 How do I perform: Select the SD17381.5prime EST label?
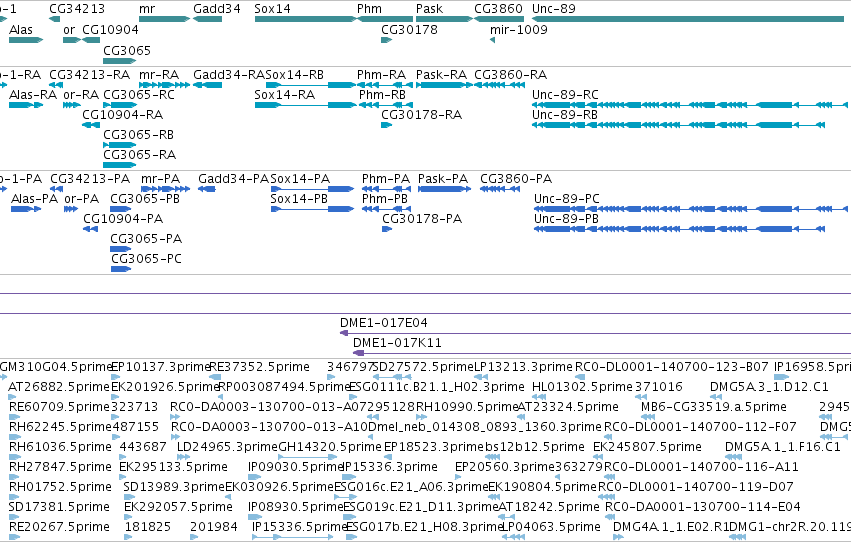59,507
